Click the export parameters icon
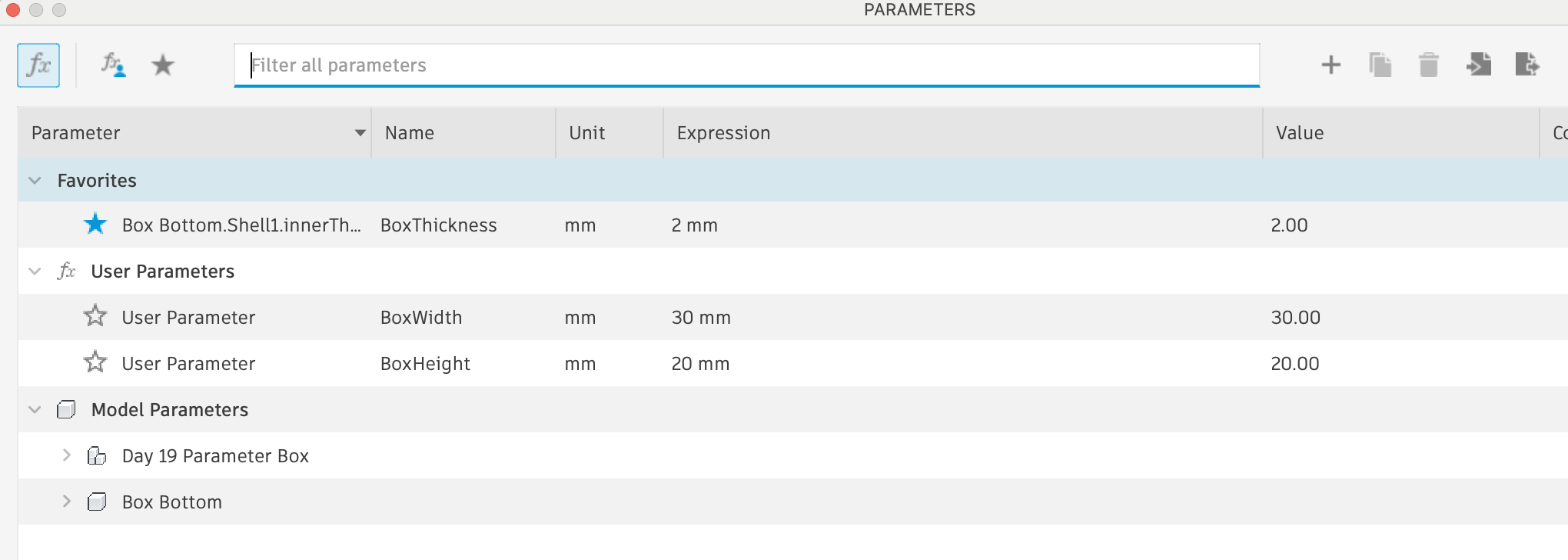Screen dimensions: 1568x560 click(1526, 65)
